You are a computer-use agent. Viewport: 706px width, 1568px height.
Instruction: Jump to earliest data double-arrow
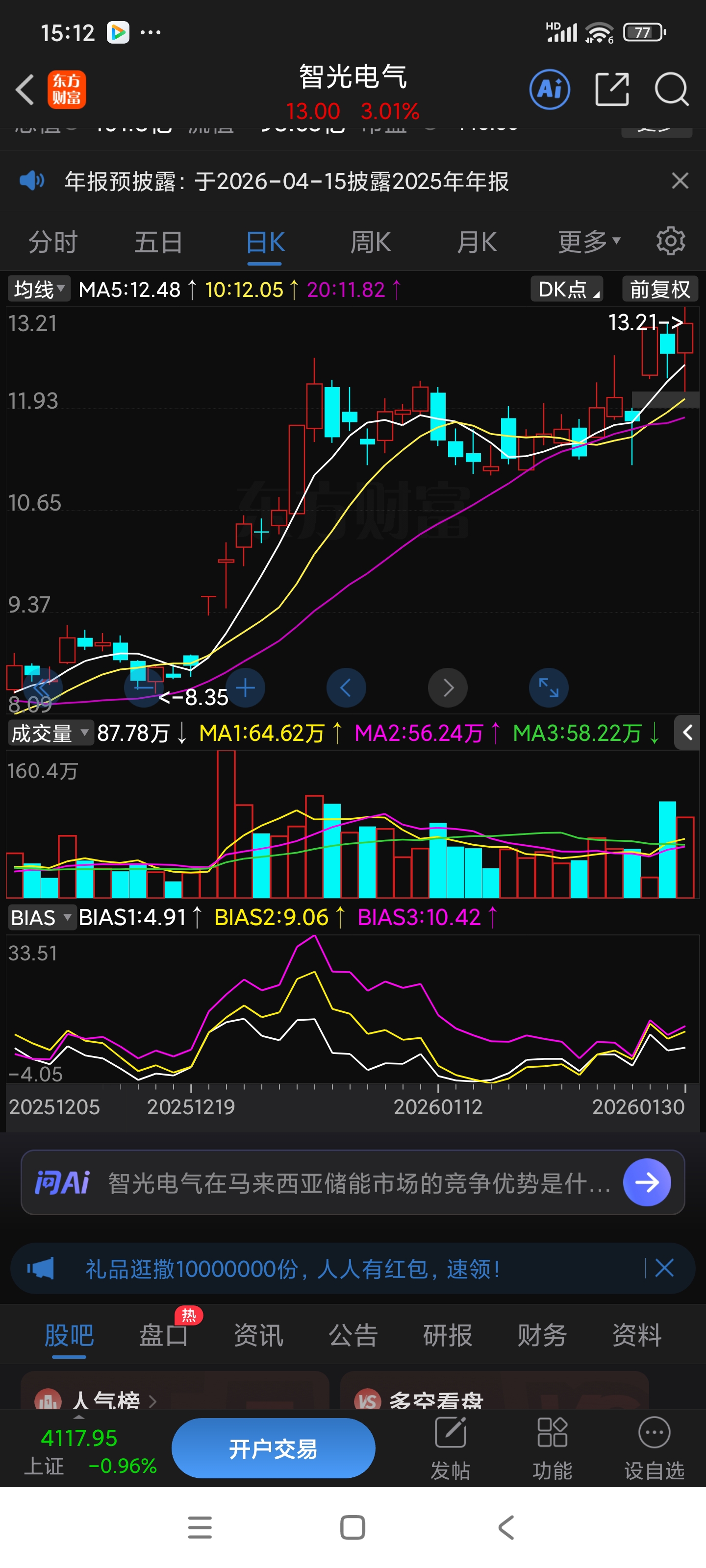(43, 688)
